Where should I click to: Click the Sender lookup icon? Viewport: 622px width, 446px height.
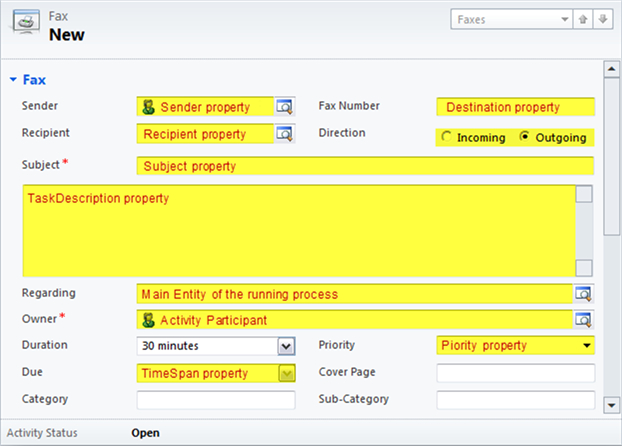[x=285, y=107]
